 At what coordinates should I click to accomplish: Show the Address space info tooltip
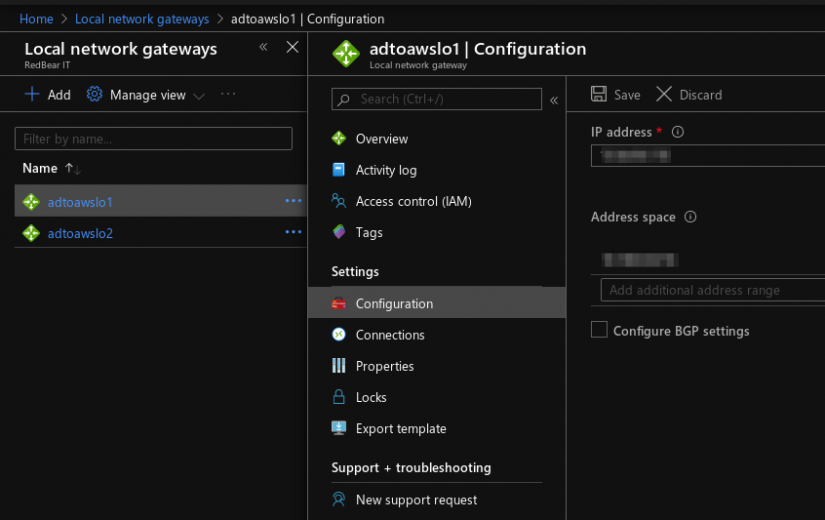tap(690, 216)
